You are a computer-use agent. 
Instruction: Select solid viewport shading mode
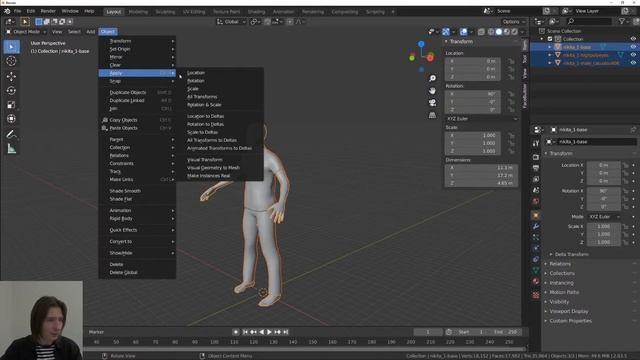pyautogui.click(x=499, y=32)
